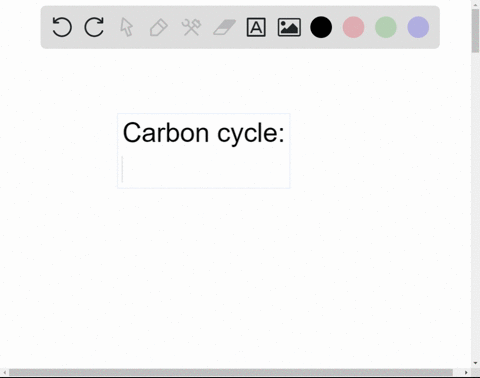This screenshot has width=480, height=378.
Task: Click the 'Carbon cycle:' text
Action: [203, 133]
